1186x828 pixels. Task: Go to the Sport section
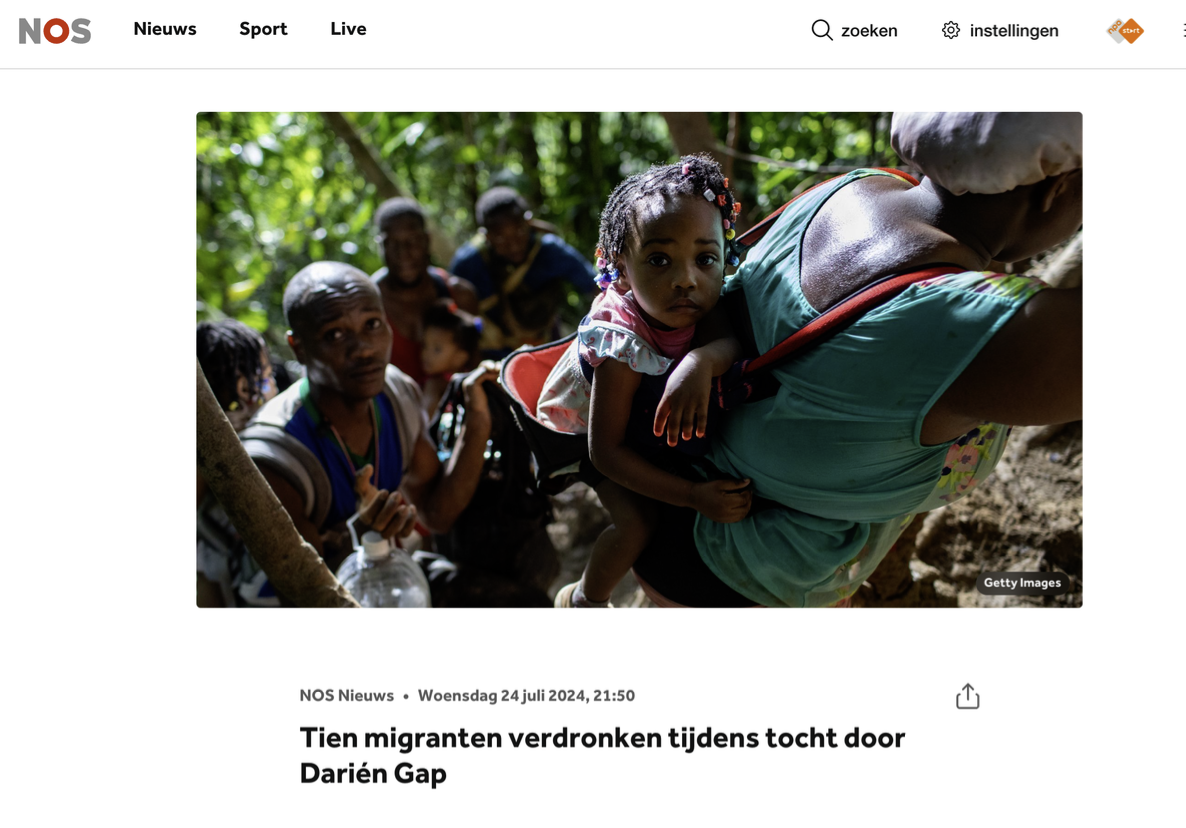coord(263,29)
